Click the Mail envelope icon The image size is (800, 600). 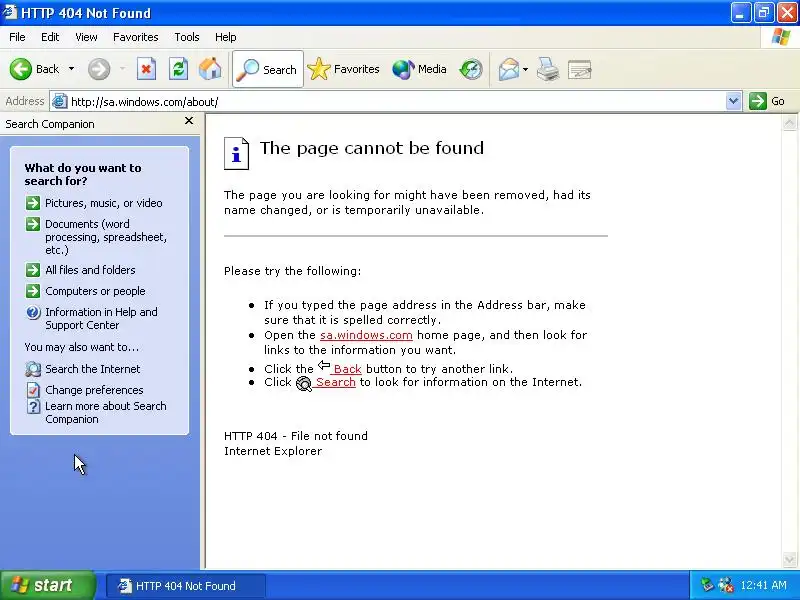509,69
